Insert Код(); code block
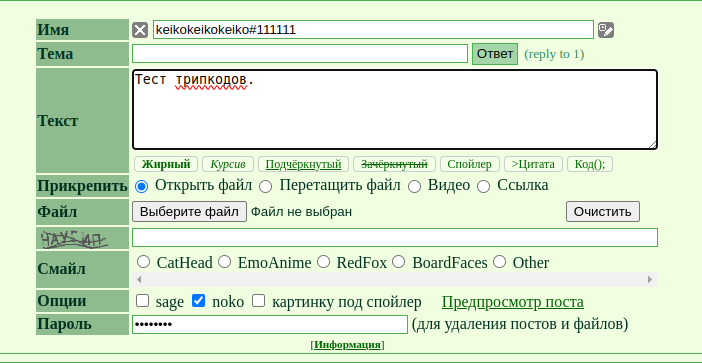 pyautogui.click(x=590, y=164)
